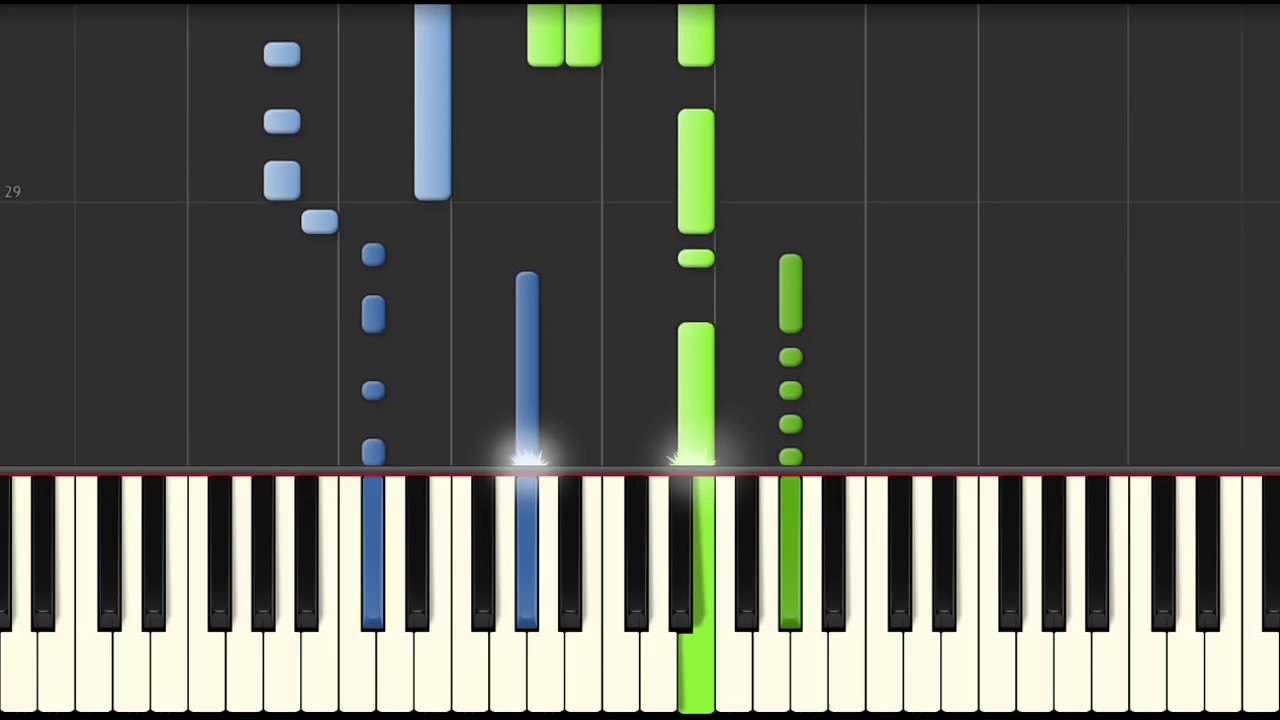Click the glowing blue black key under the long blue bar
1280x720 pixels.
coord(527,552)
